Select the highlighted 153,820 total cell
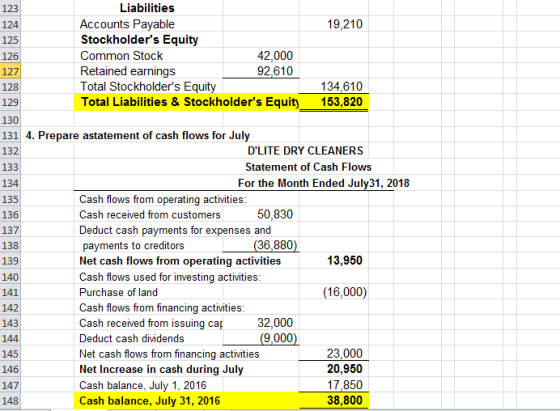The image size is (560, 411). point(334,102)
